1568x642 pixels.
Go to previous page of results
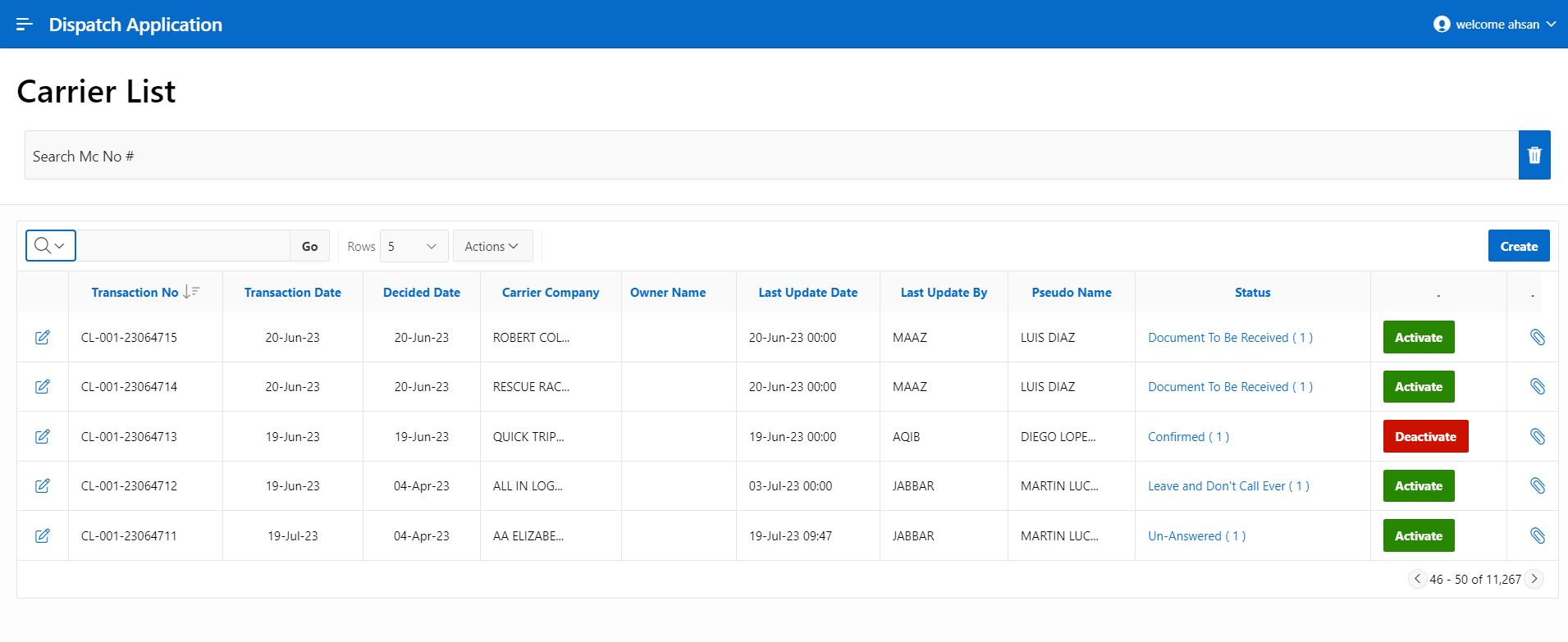click(1417, 579)
